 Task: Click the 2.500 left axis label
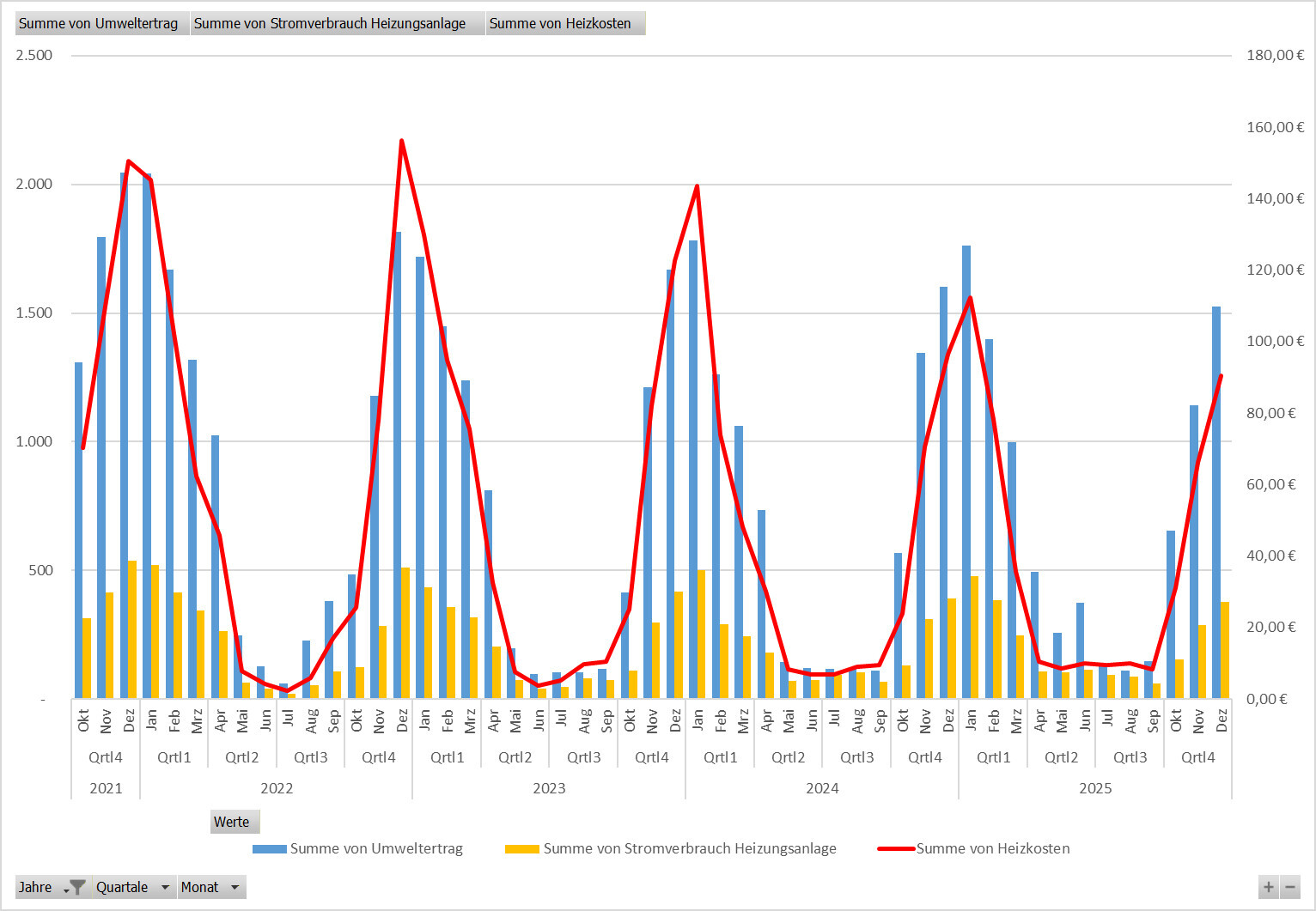[34, 55]
